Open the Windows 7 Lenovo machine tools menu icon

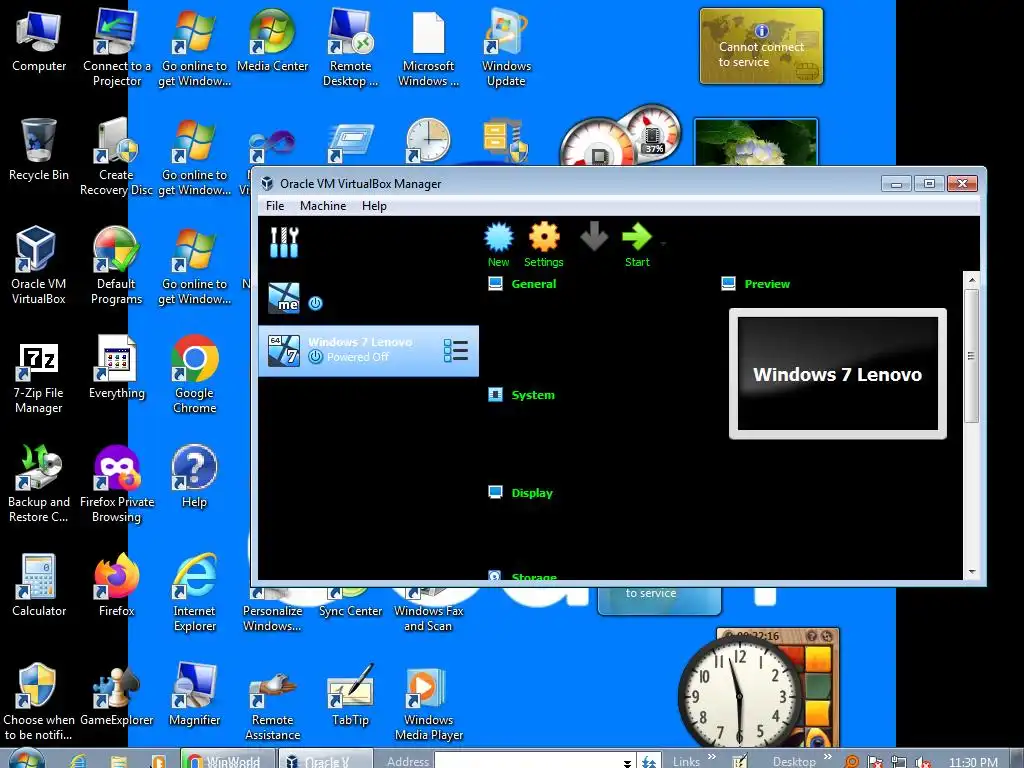click(x=456, y=351)
